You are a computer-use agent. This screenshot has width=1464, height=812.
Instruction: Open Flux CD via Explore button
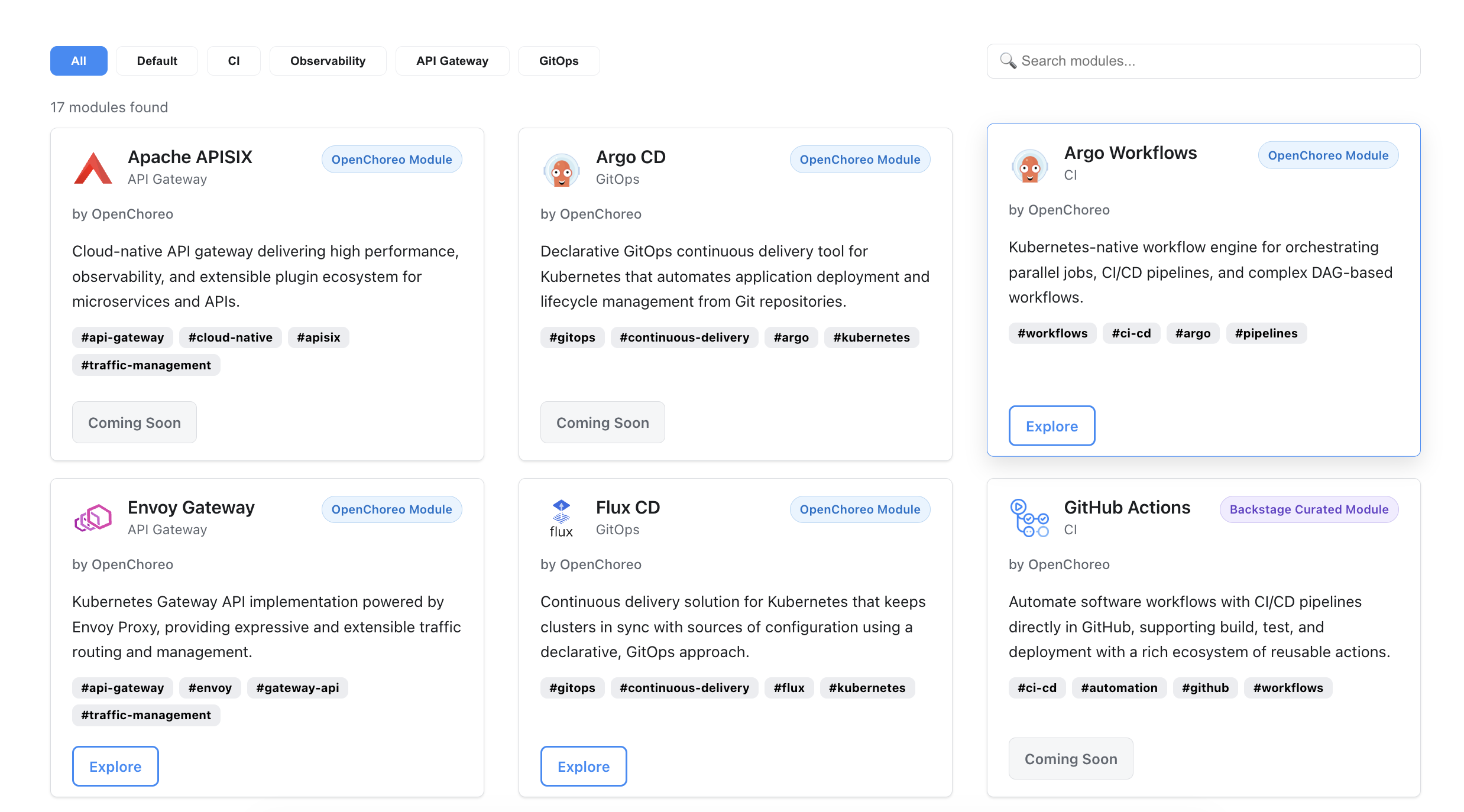click(x=583, y=766)
